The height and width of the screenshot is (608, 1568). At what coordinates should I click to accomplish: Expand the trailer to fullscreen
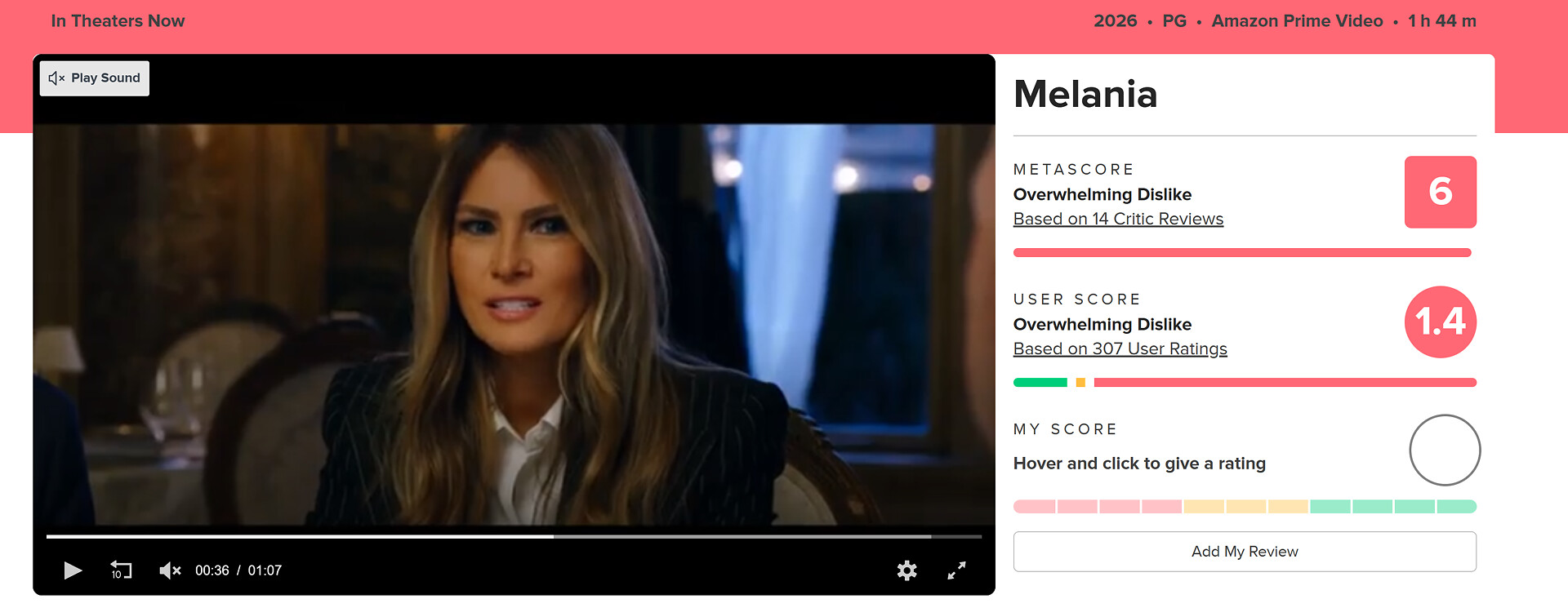pos(956,570)
